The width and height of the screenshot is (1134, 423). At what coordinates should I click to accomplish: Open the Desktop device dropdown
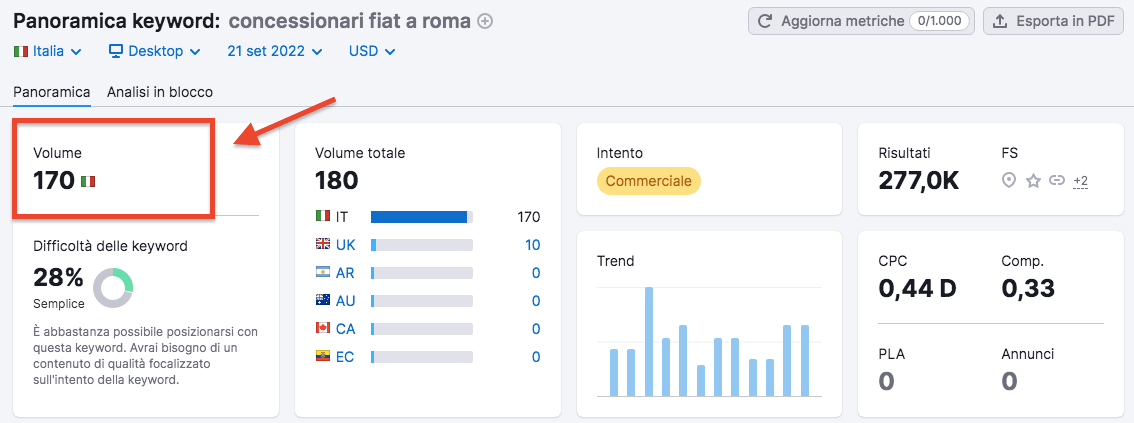click(154, 51)
